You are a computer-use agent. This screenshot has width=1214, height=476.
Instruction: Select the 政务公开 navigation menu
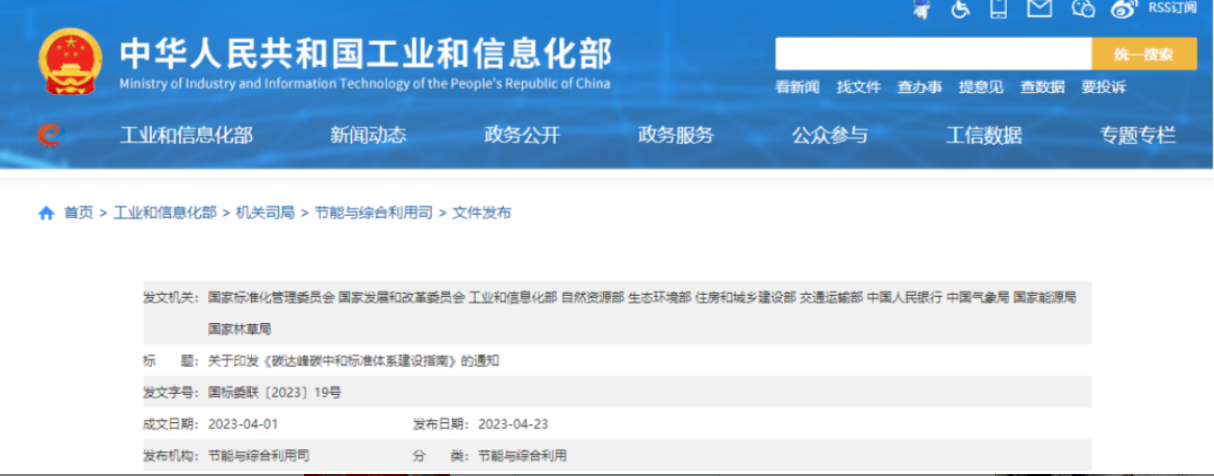tap(522, 136)
